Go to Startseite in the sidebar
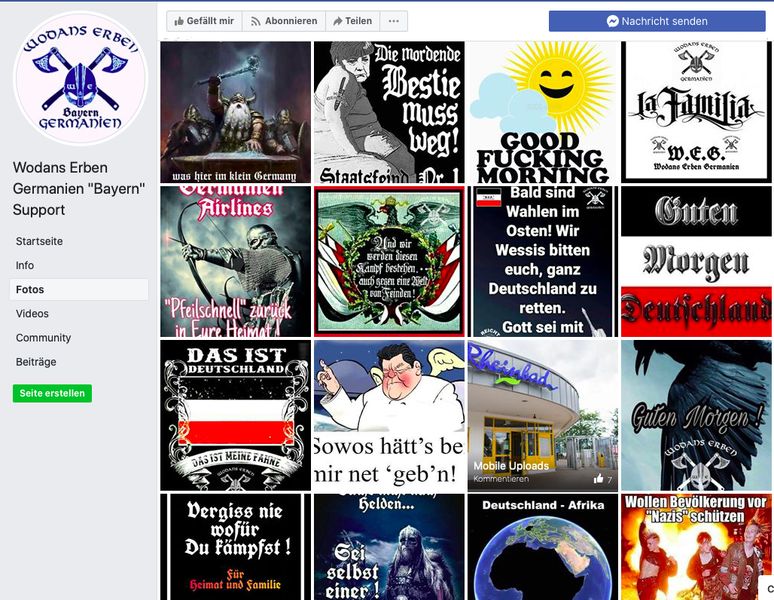774x600 pixels. point(39,241)
